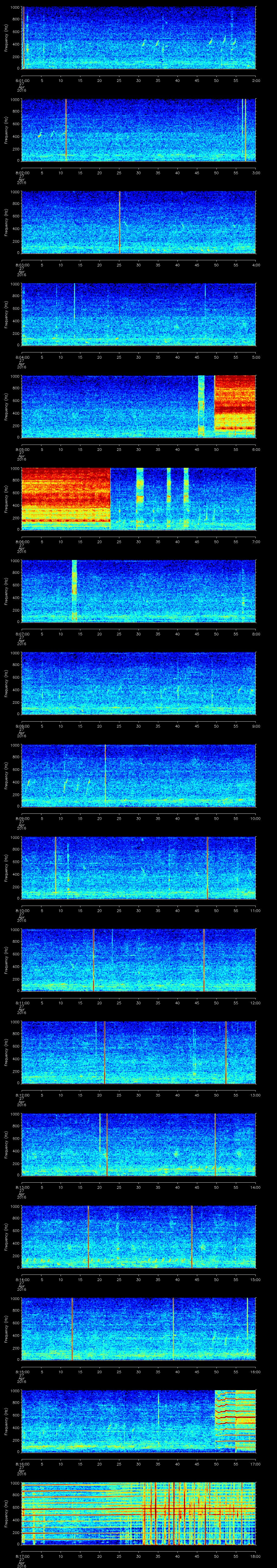Screen dimensions: 277x1568
Task: Click the 8:11:00 start time label
Action: coord(22,1003)
